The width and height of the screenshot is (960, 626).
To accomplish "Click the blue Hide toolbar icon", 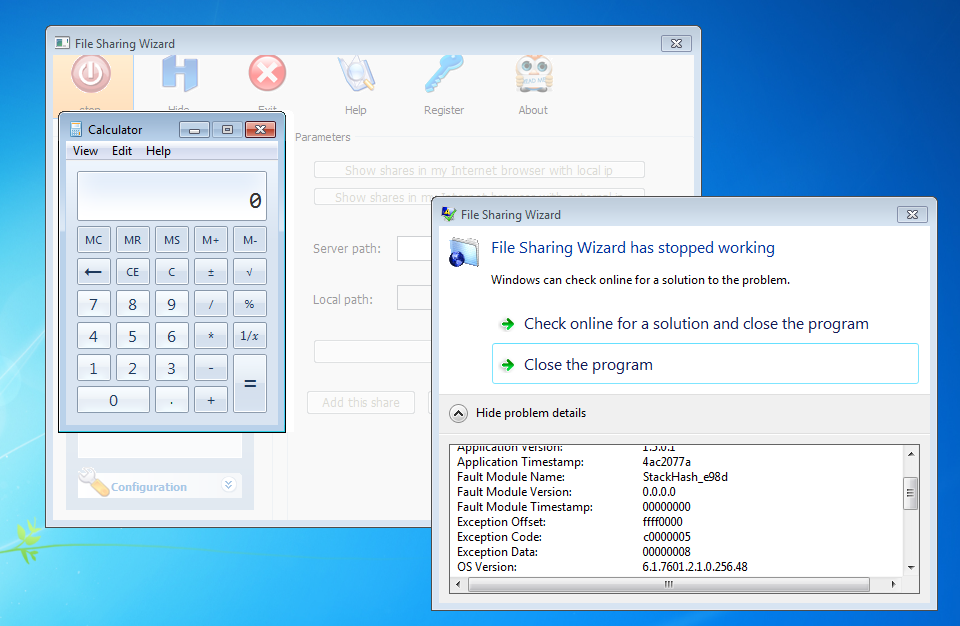I will point(179,74).
